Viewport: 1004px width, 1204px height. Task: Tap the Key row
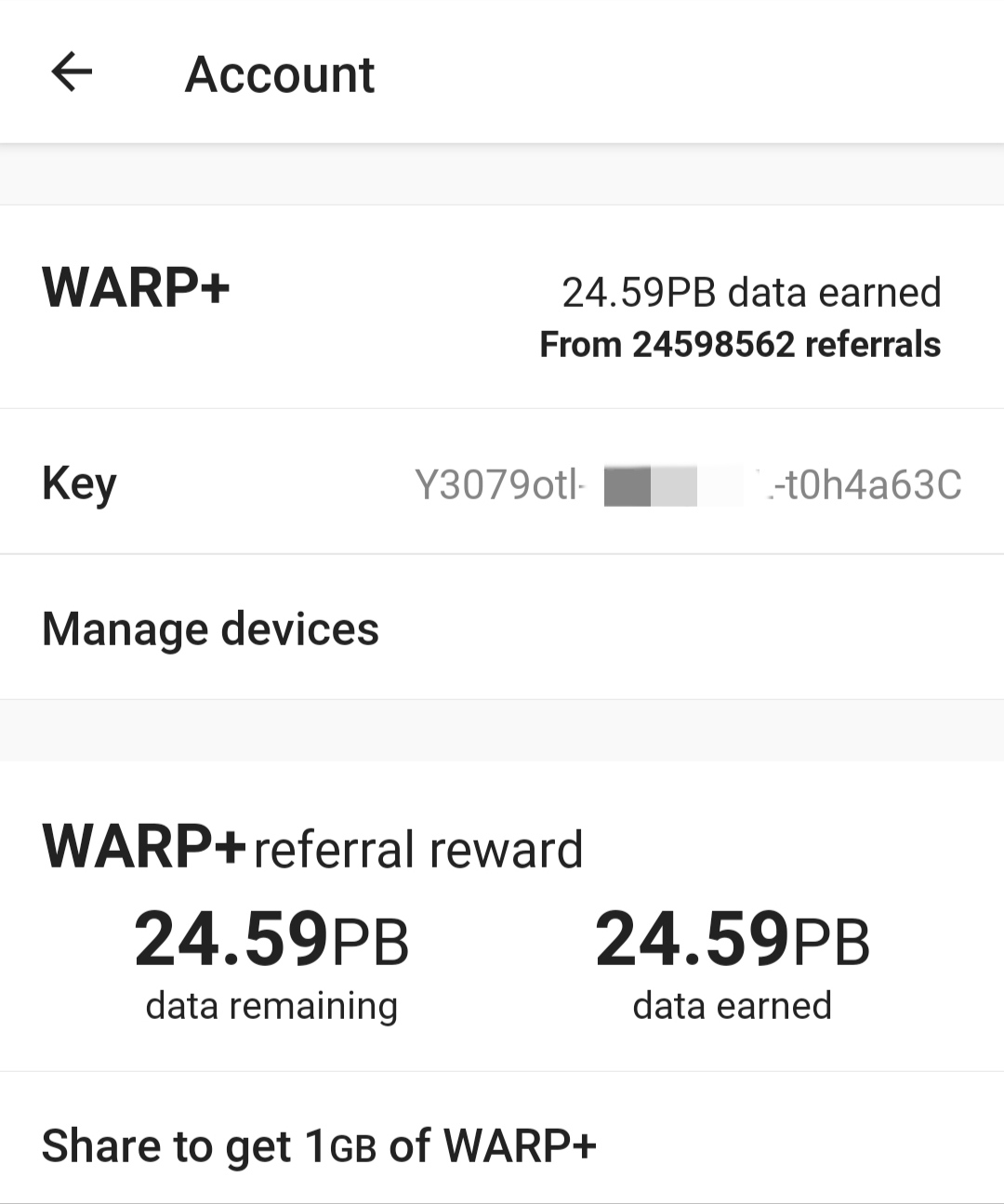(502, 482)
